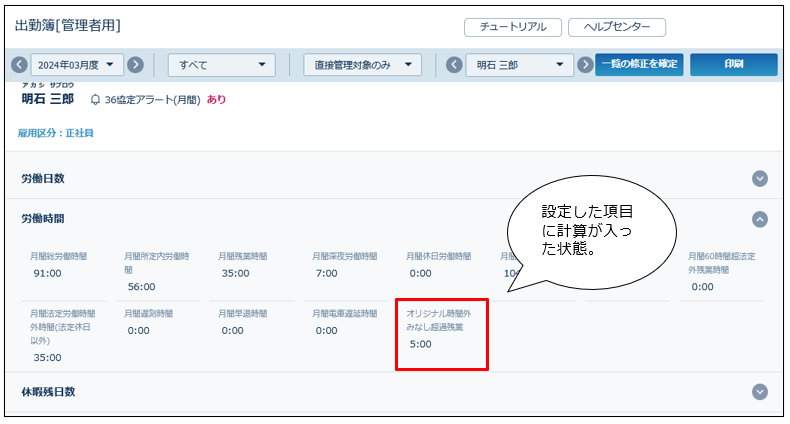Click the 労働日数 section heading

click(43, 179)
